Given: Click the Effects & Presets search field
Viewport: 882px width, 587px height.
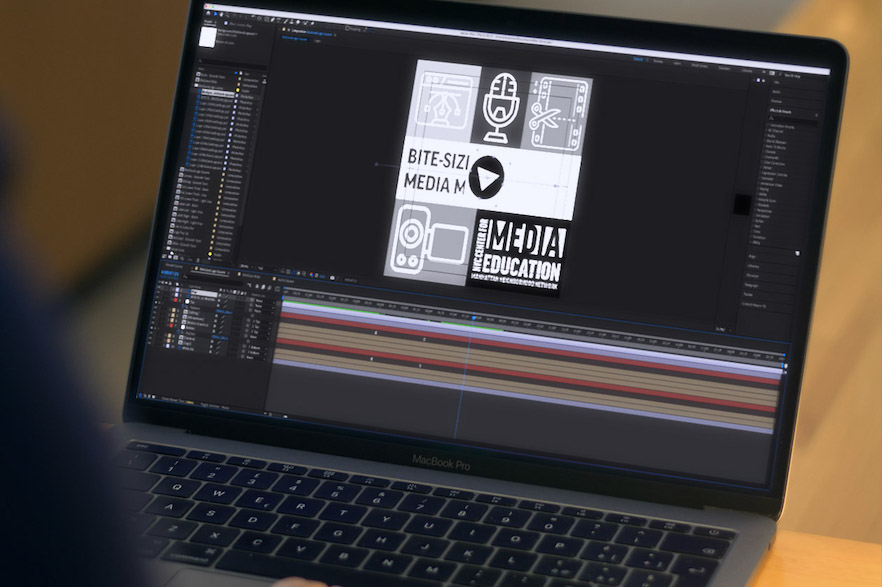Looking at the screenshot, I should tap(793, 119).
